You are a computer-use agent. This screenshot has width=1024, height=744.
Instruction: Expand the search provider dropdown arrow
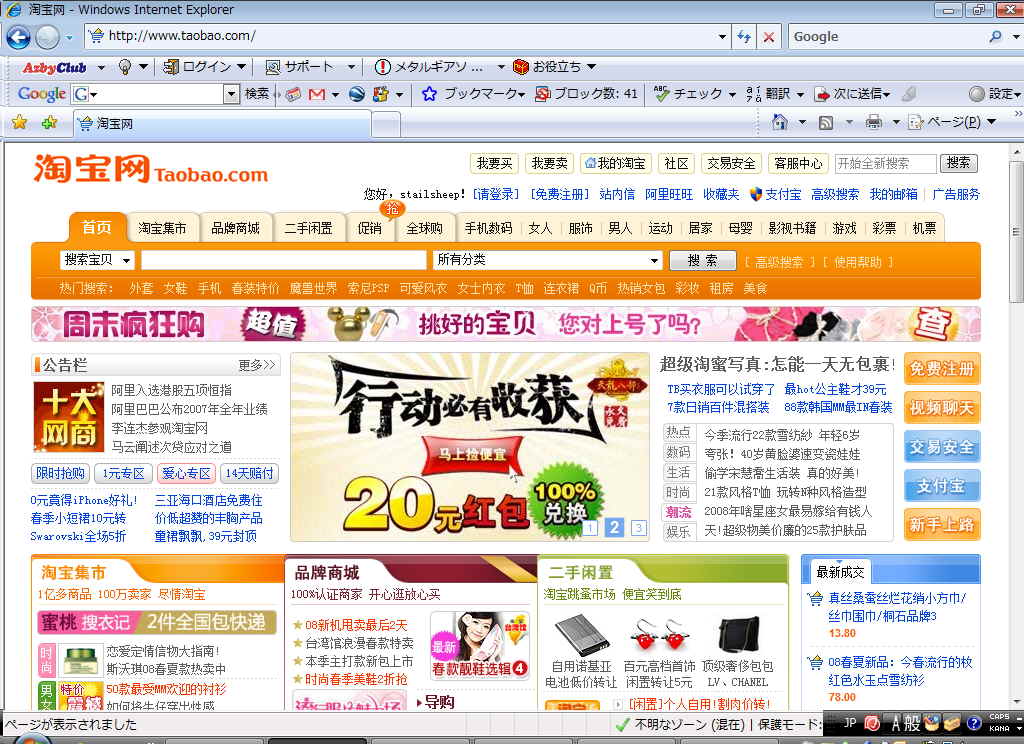click(1015, 37)
